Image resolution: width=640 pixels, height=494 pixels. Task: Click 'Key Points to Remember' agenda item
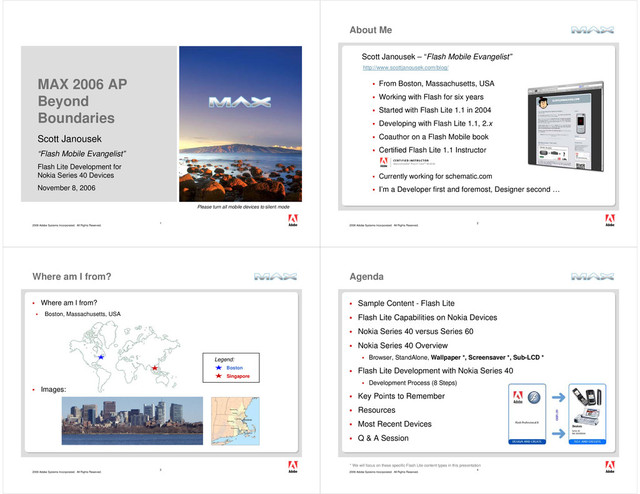point(401,396)
